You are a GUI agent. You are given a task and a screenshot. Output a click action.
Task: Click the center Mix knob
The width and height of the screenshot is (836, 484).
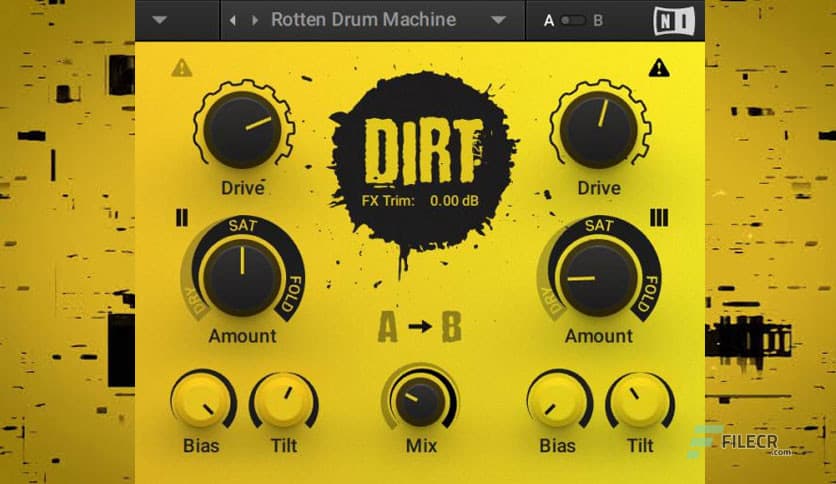(420, 401)
